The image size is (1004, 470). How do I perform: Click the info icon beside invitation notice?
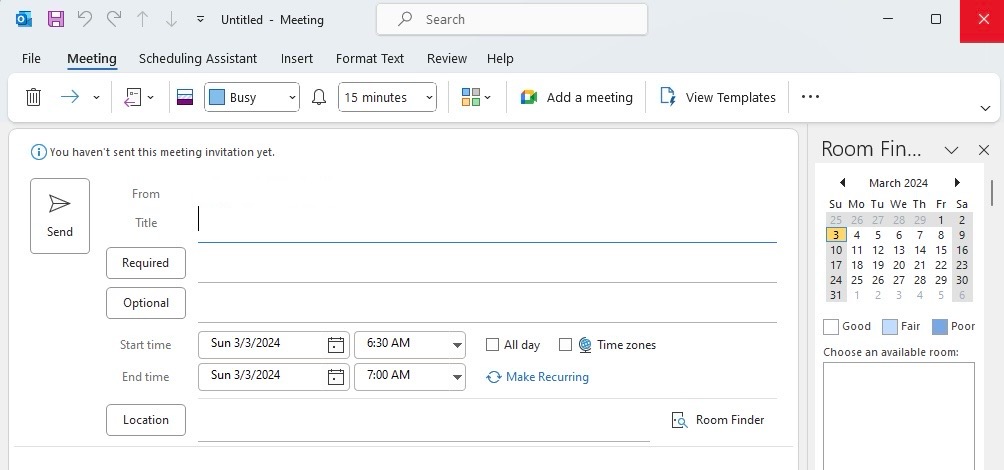tap(38, 152)
